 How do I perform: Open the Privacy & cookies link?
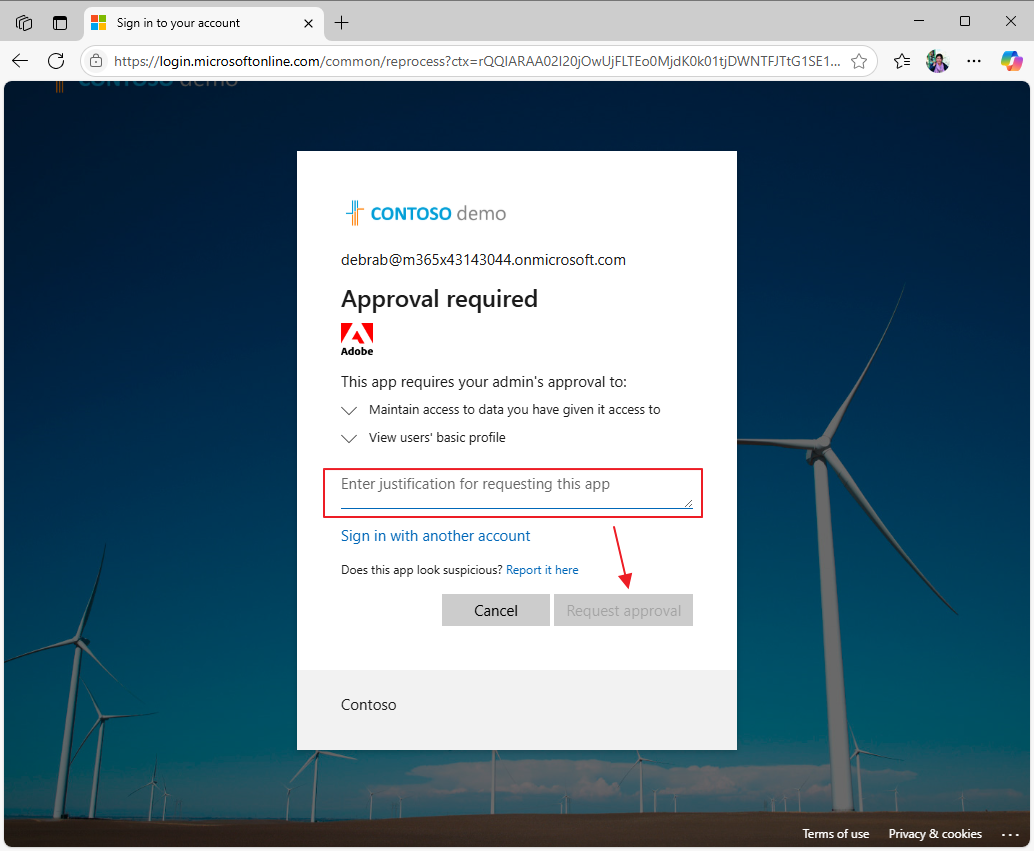pyautogui.click(x=935, y=834)
